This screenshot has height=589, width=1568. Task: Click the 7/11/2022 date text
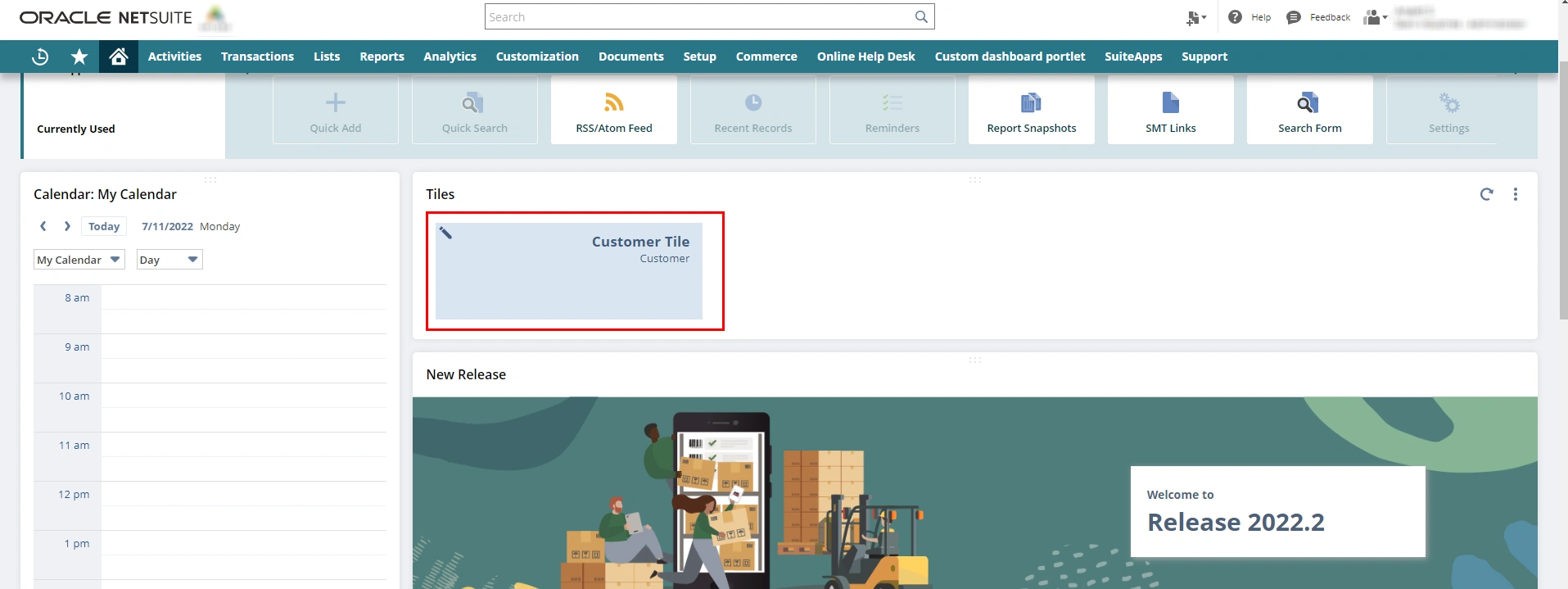point(167,226)
